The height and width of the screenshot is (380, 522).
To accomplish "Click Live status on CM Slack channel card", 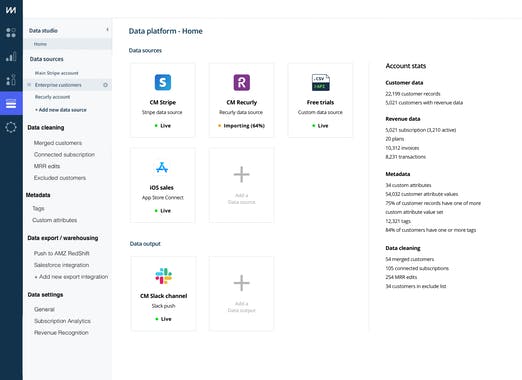I will tap(163, 319).
